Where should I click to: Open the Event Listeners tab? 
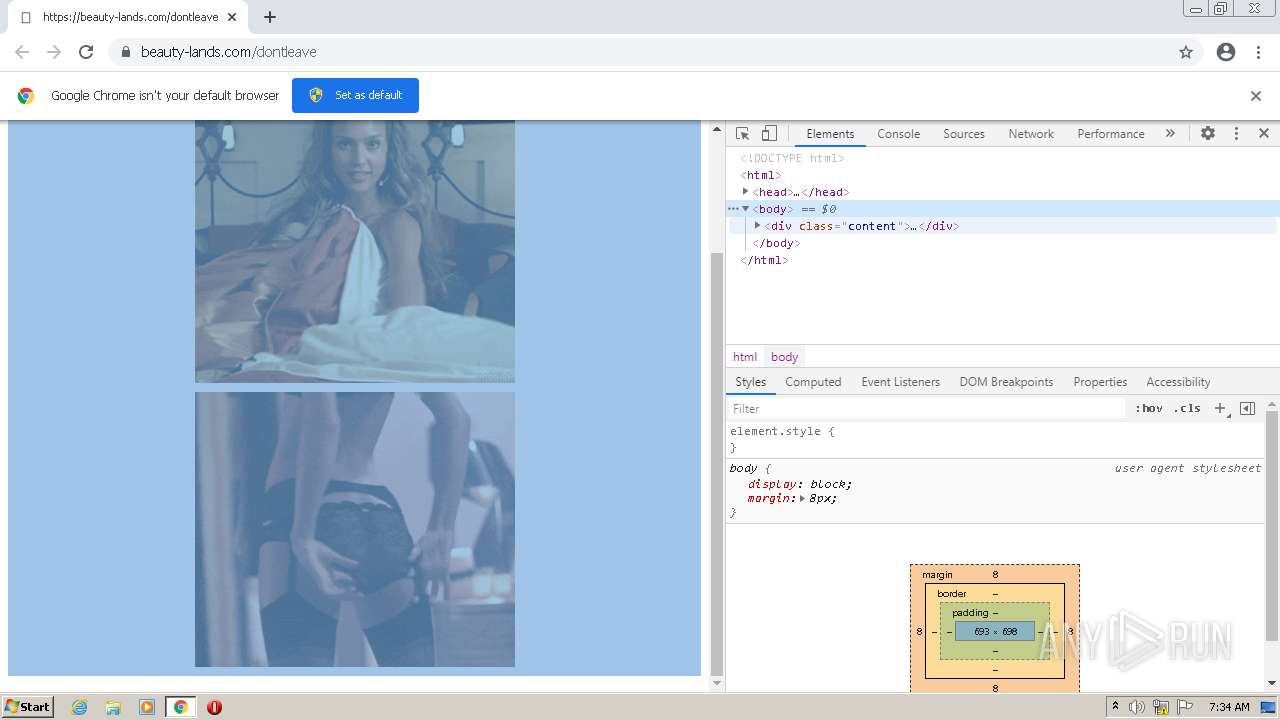pyautogui.click(x=900, y=382)
